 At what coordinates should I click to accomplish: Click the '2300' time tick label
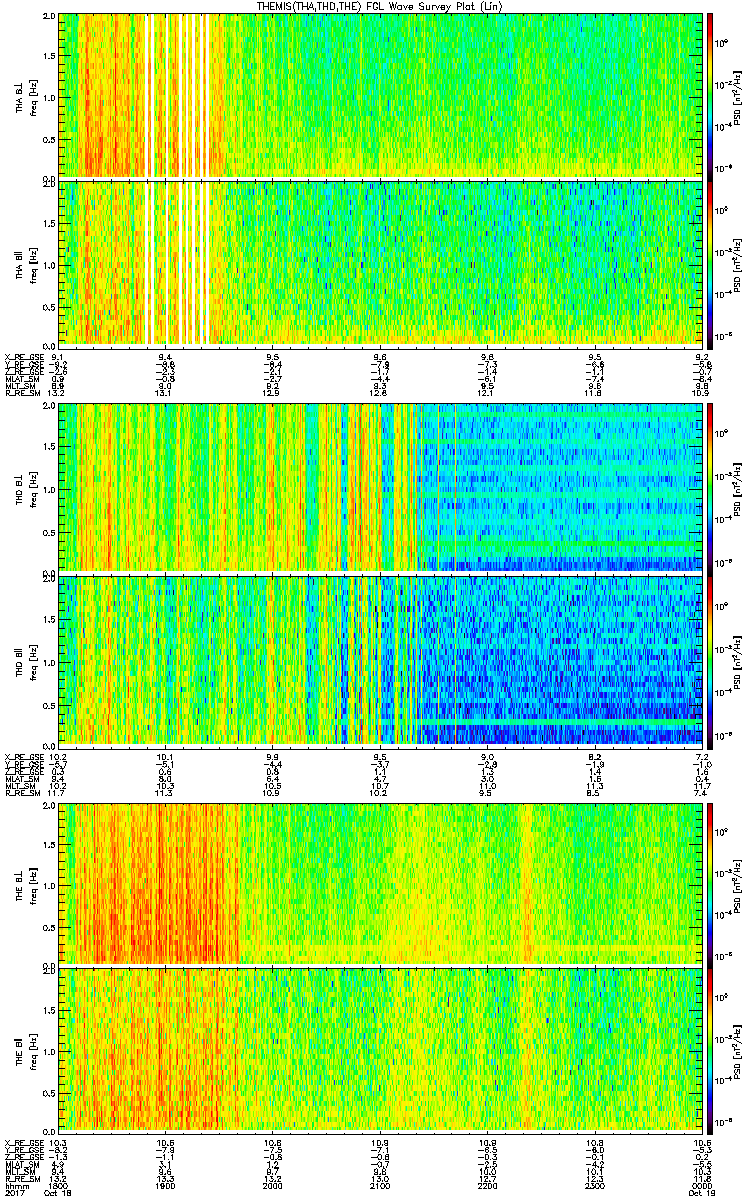[x=594, y=1186]
